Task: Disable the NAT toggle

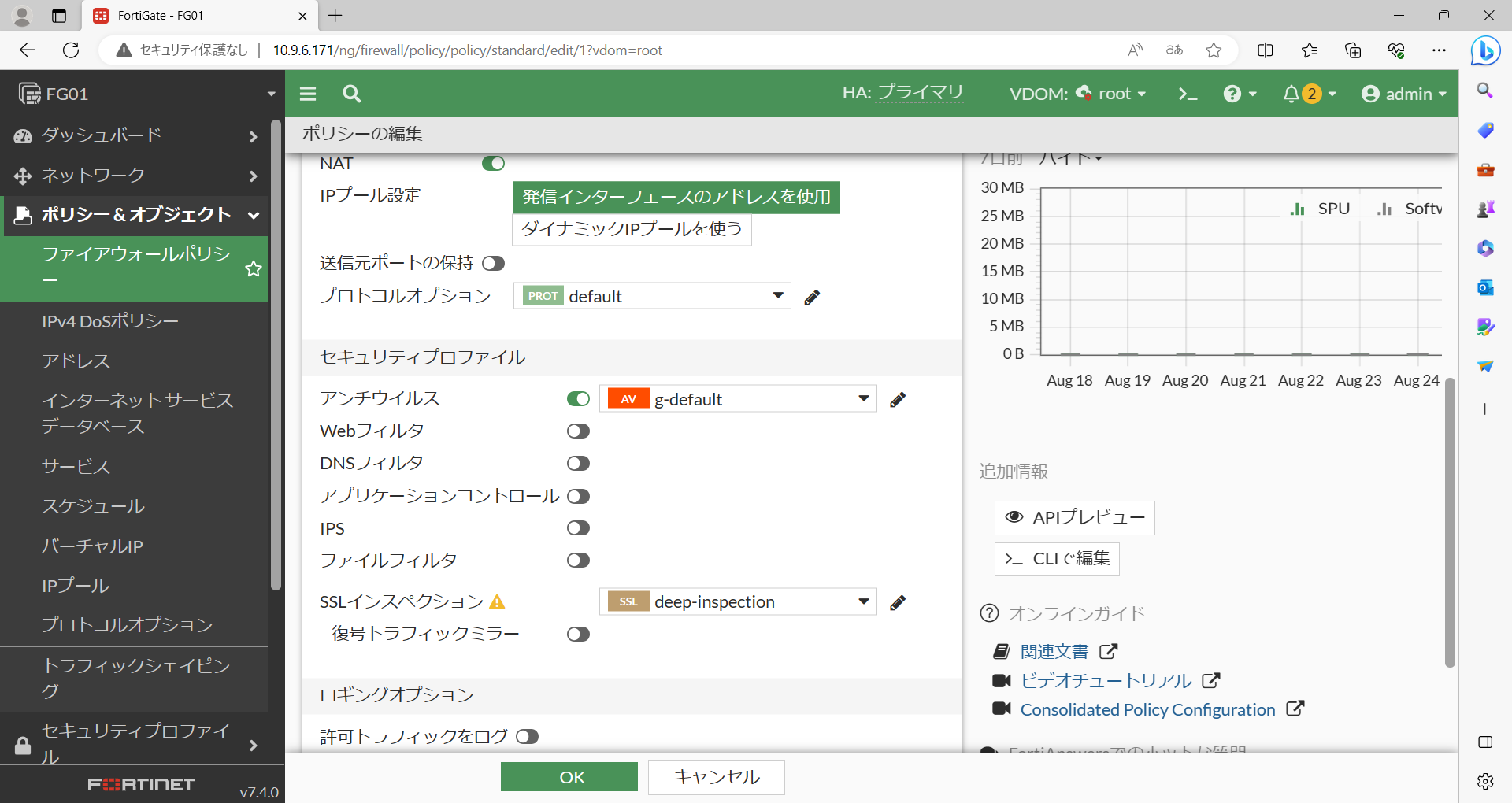Action: point(493,163)
